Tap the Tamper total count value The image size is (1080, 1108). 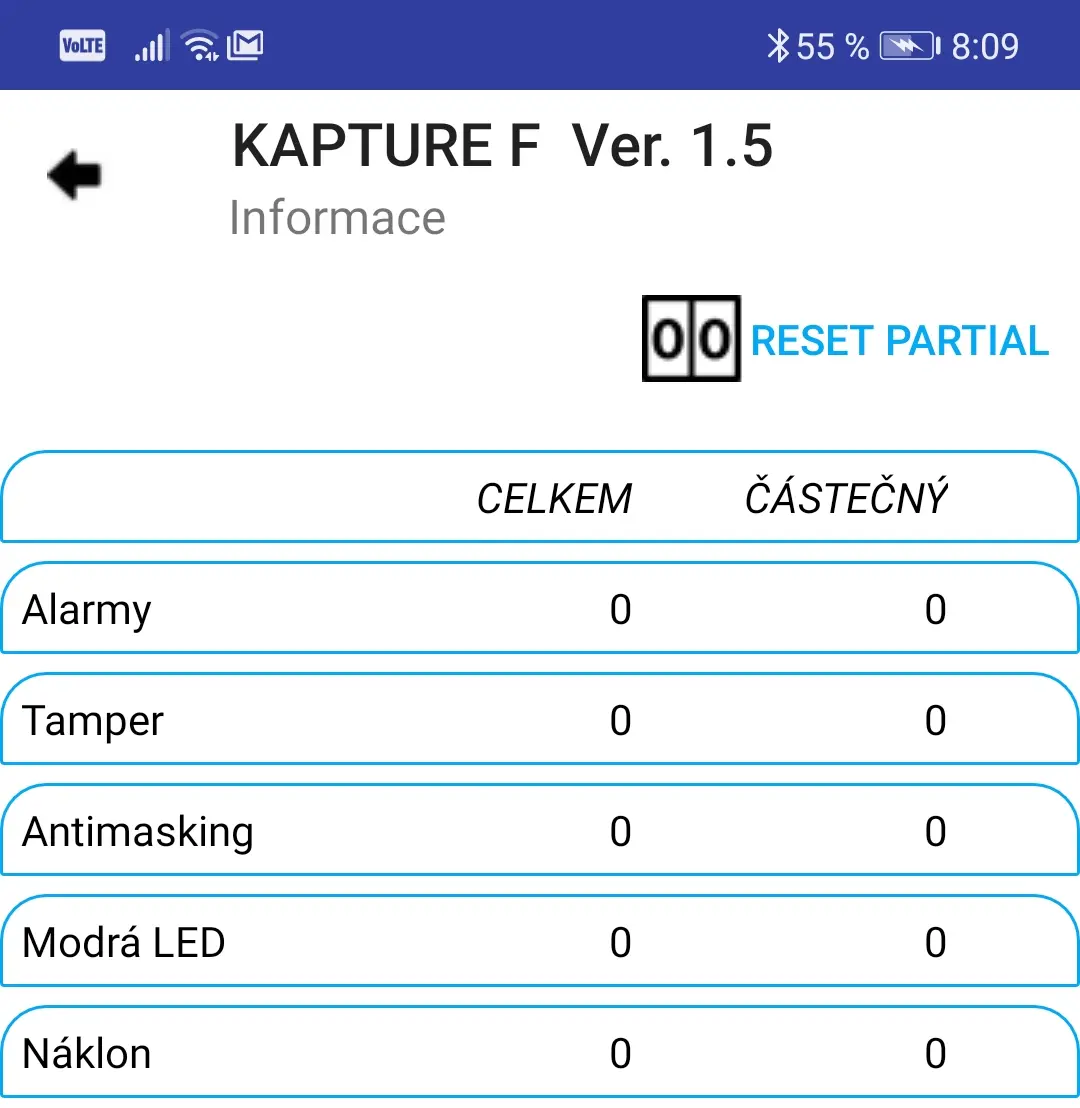coord(620,720)
